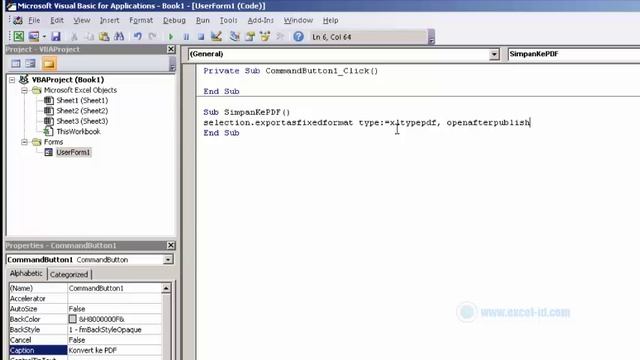Image resolution: width=640 pixels, height=360 pixels.
Task: Switch to the Categorized properties tab
Action: tap(69, 274)
